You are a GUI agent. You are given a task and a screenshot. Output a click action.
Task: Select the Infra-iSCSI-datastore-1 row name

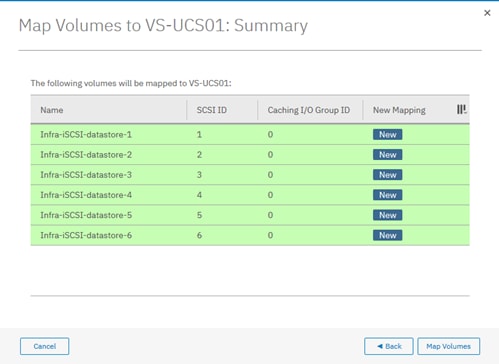86,135
